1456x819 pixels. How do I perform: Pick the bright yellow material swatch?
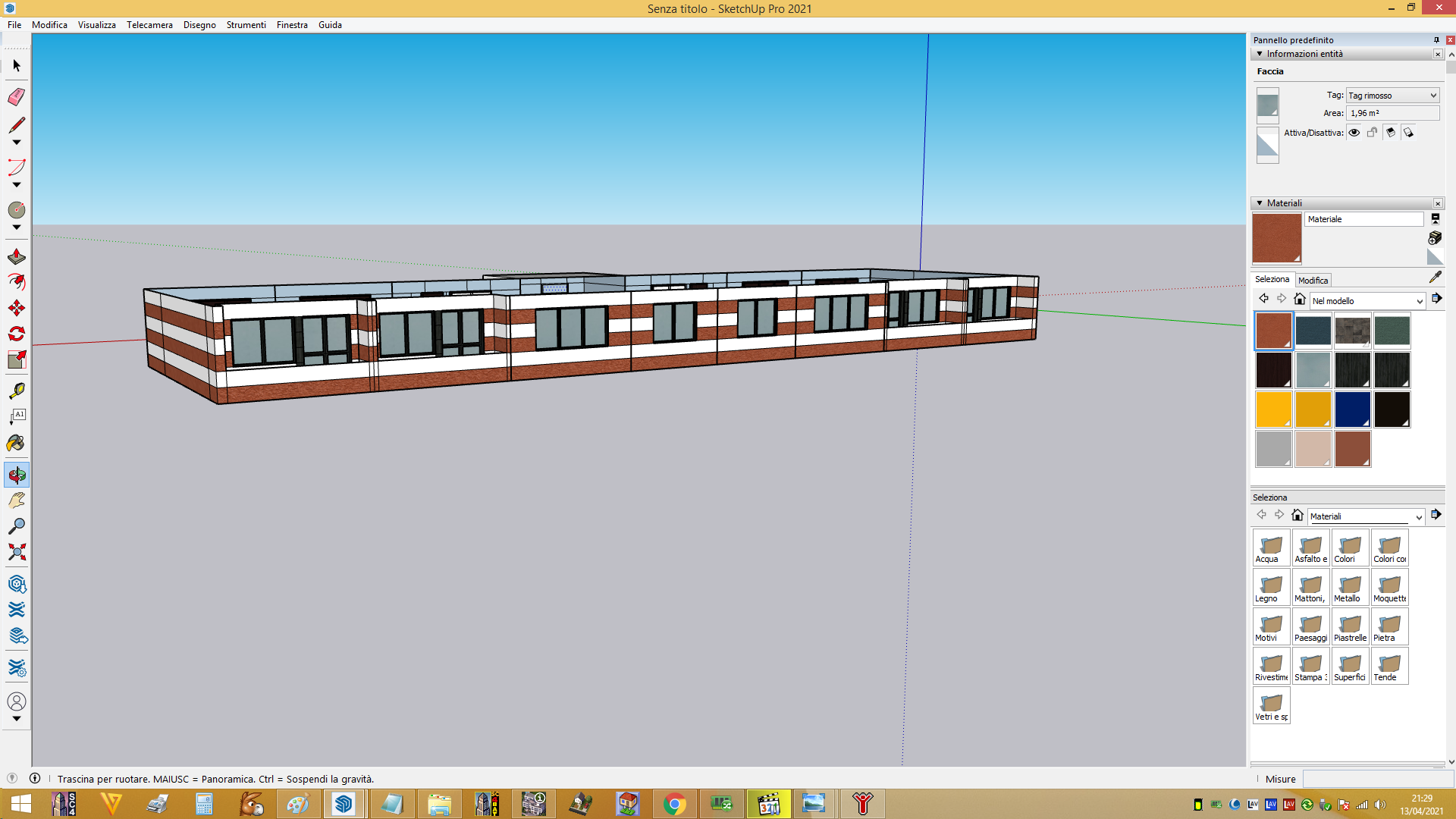point(1274,409)
